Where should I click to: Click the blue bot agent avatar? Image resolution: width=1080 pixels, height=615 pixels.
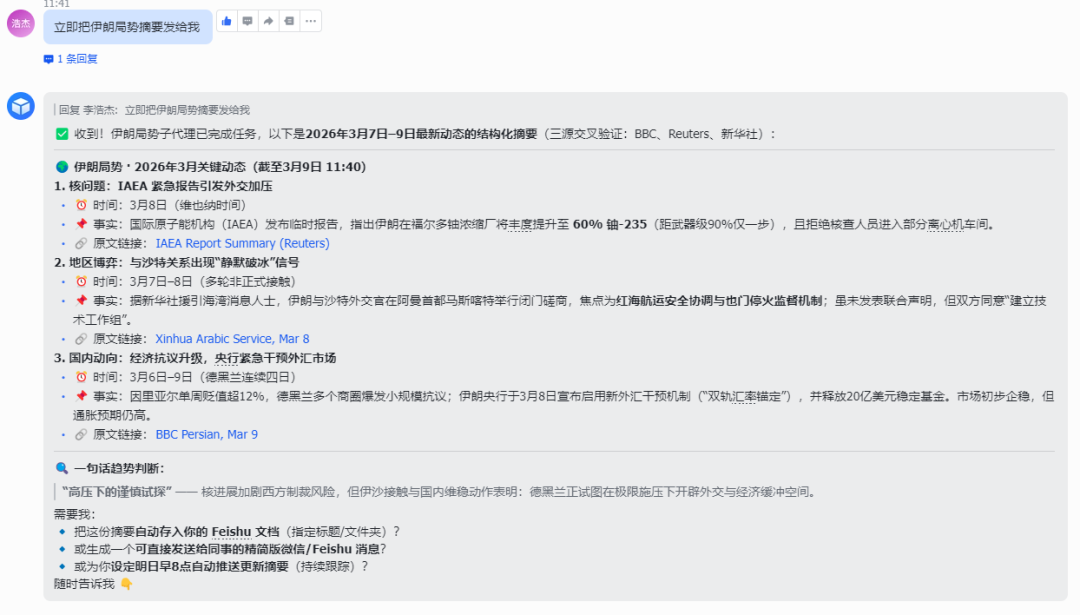pos(20,105)
